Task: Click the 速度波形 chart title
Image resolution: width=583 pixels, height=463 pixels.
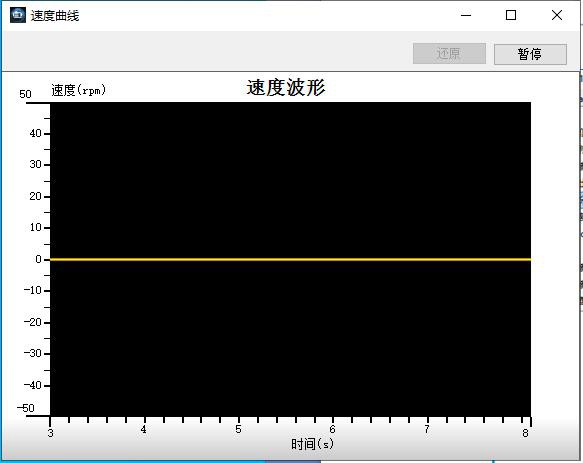Action: pos(286,88)
